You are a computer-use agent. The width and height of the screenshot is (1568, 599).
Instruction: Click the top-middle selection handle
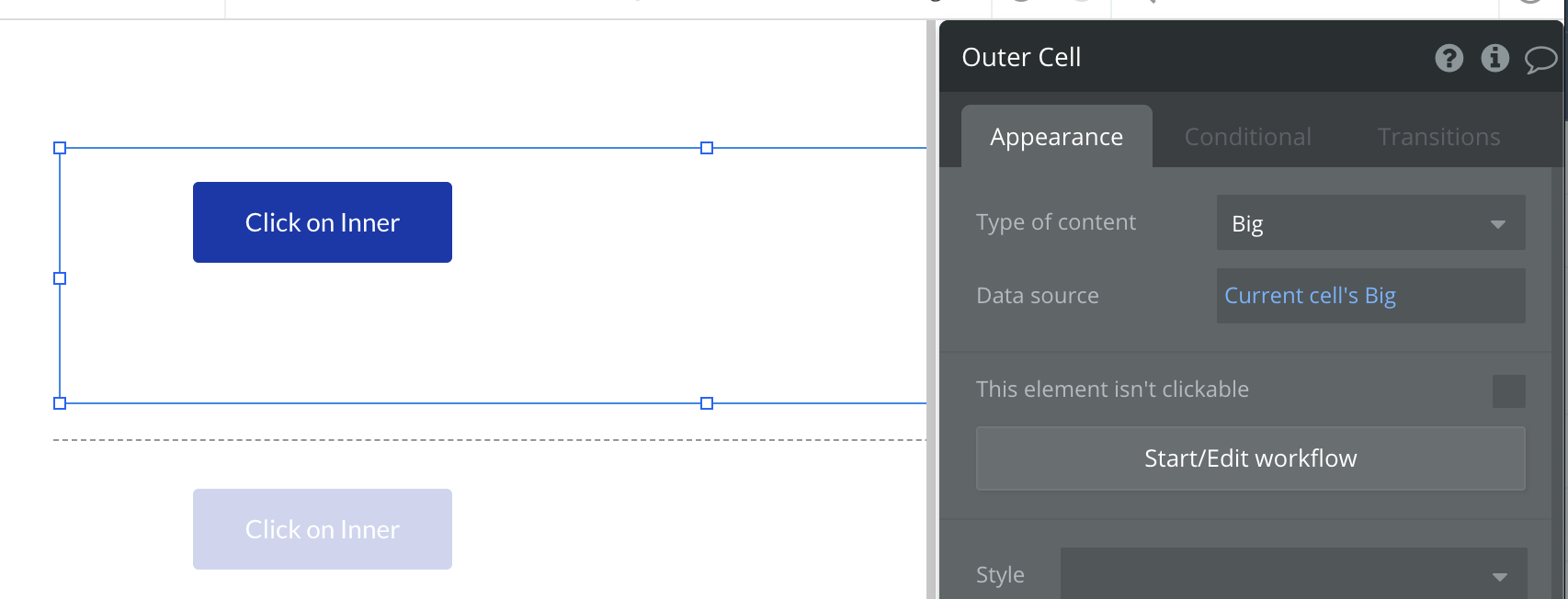pos(707,148)
